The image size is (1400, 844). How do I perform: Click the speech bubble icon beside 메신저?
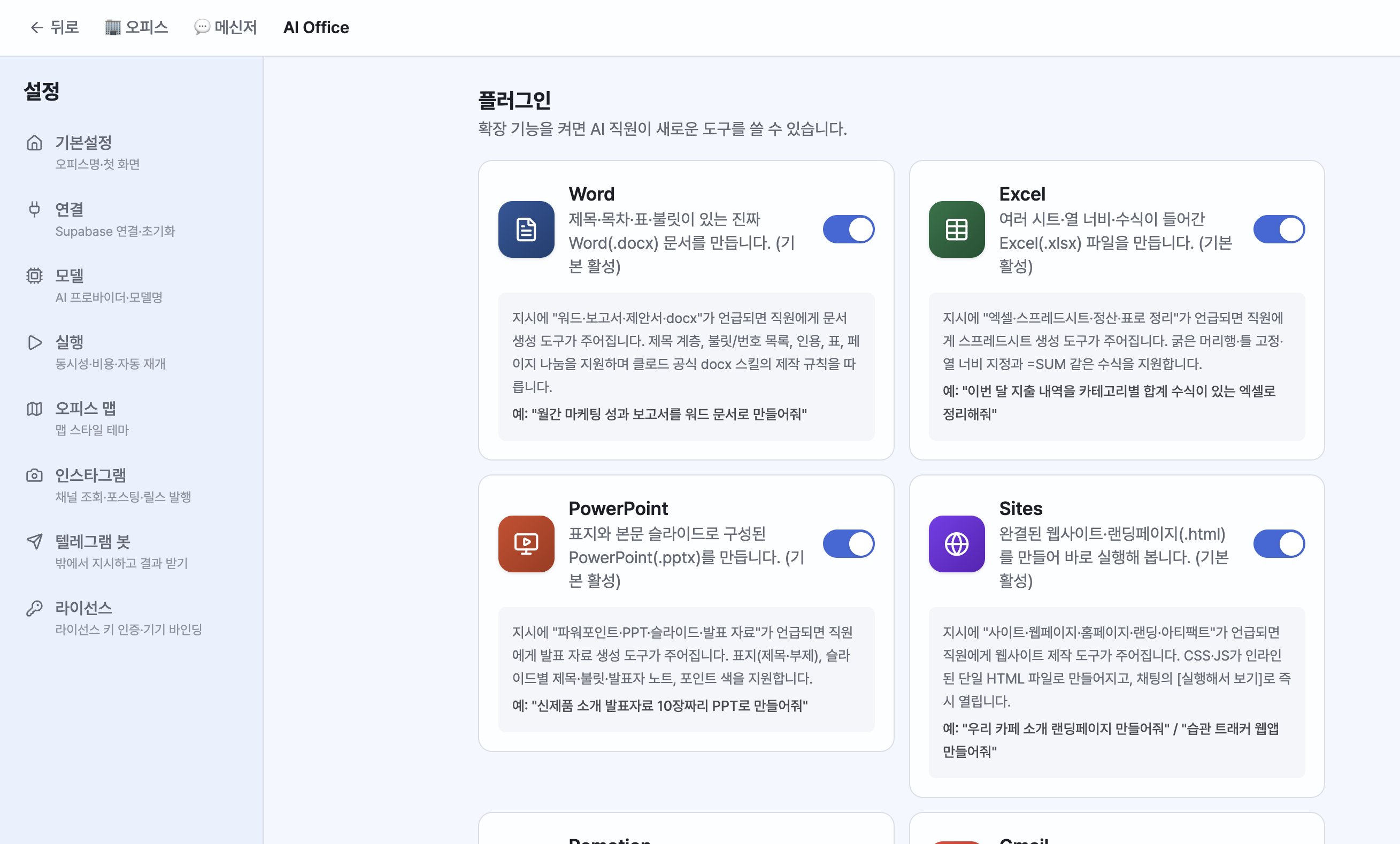click(x=202, y=27)
